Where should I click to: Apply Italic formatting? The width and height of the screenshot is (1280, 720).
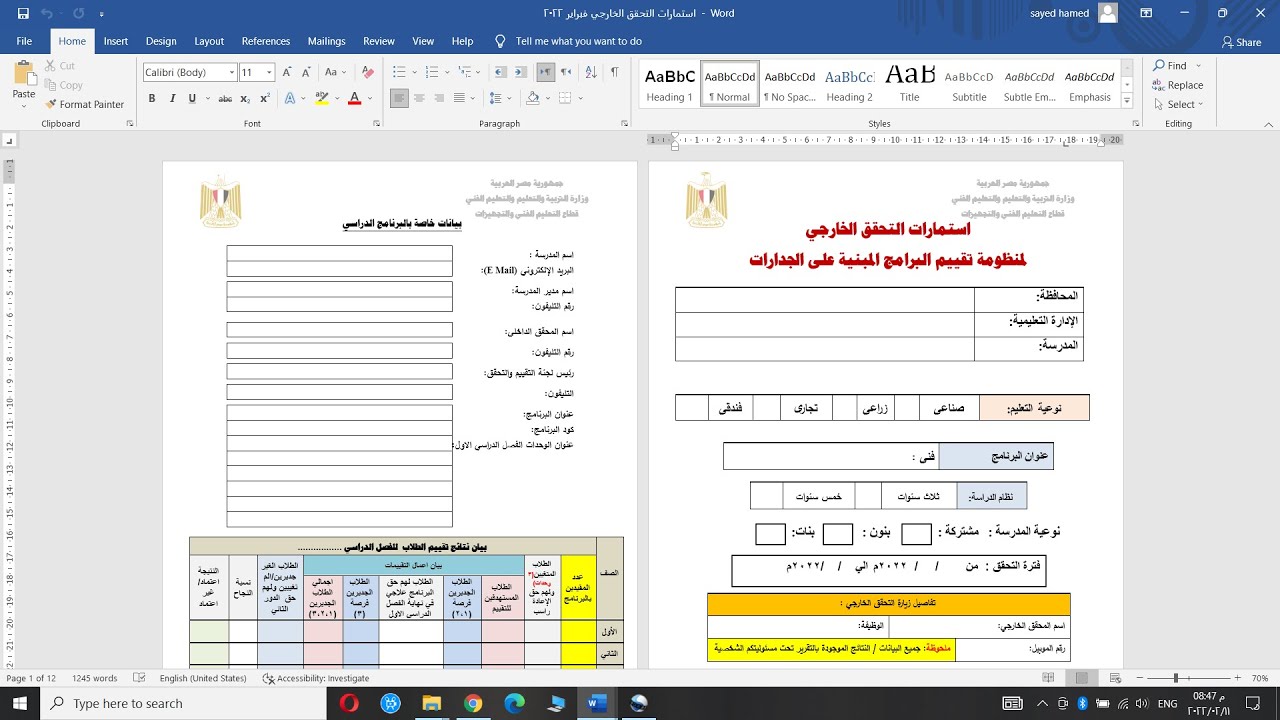click(x=172, y=98)
